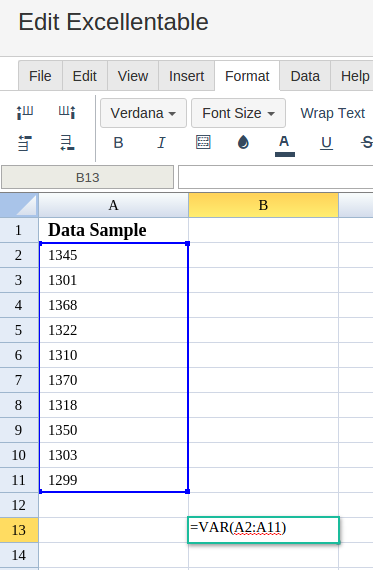Toggle italic formatting
373x570 pixels.
(161, 142)
